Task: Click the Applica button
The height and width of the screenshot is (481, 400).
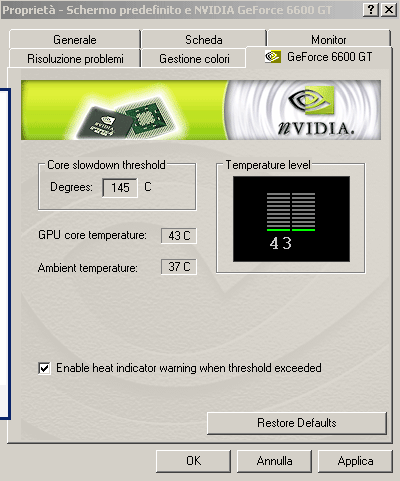Action: (355, 461)
